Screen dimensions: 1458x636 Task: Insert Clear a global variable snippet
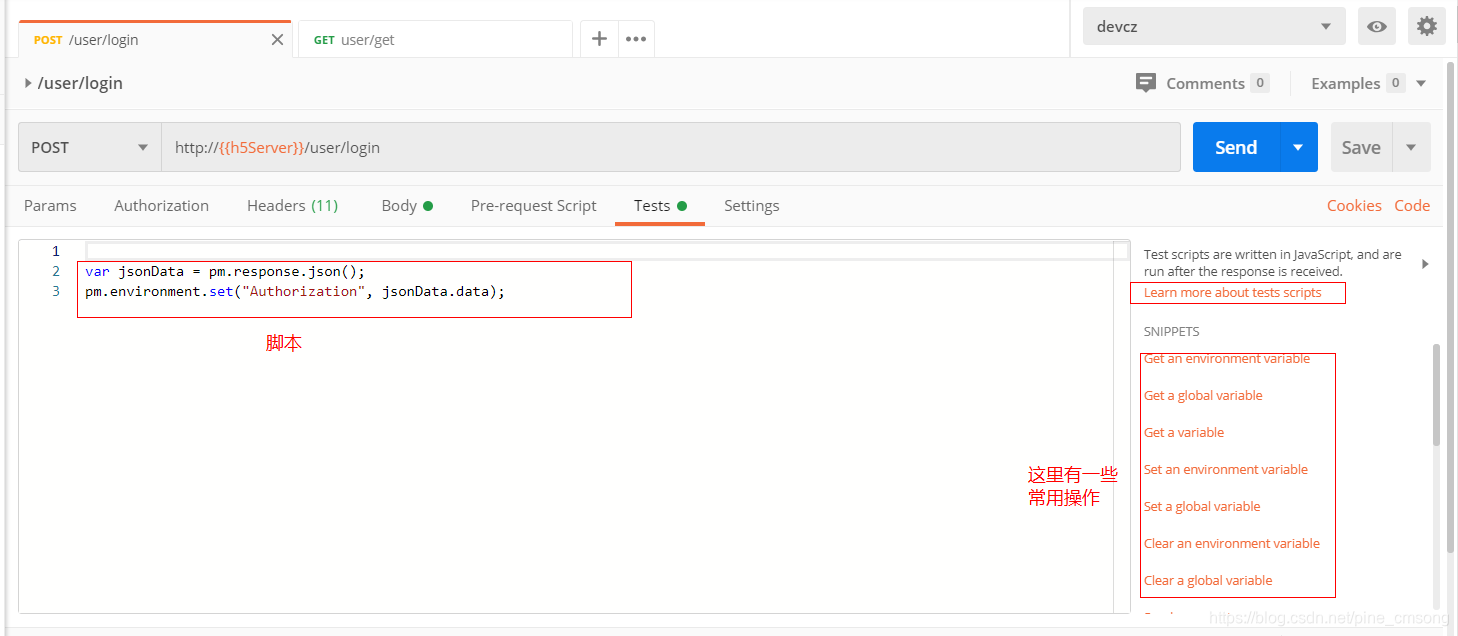pyautogui.click(x=1208, y=580)
